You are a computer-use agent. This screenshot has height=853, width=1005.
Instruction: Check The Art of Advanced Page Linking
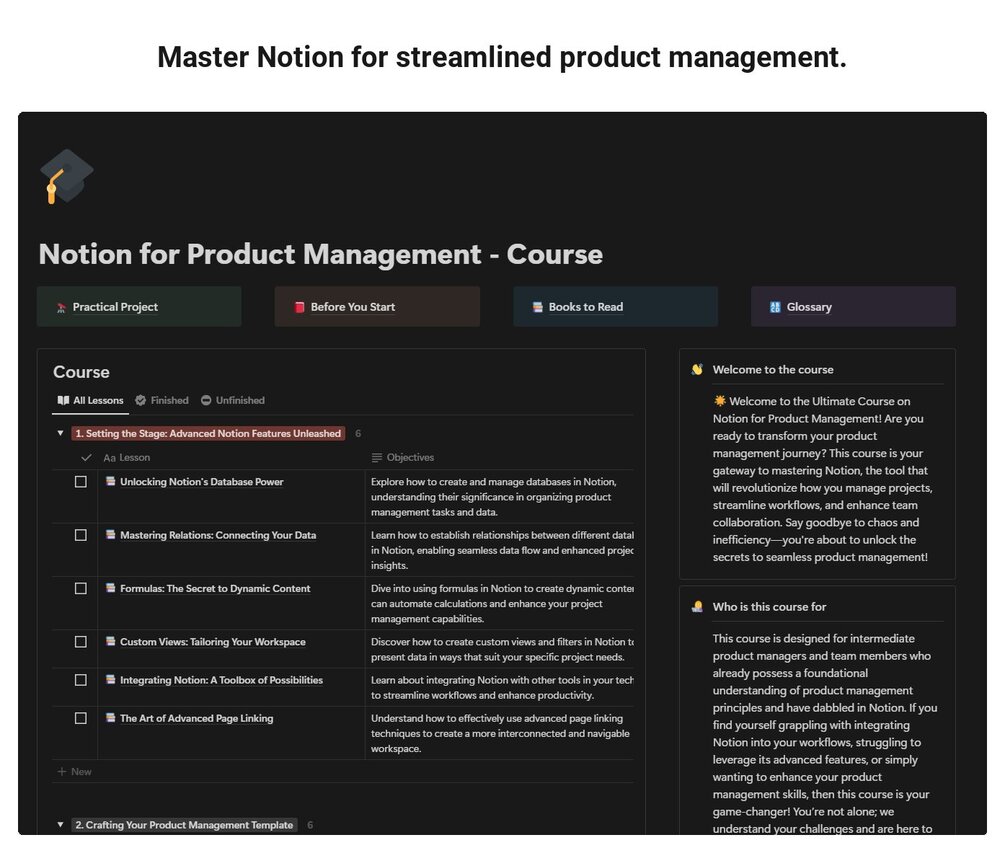(x=81, y=718)
